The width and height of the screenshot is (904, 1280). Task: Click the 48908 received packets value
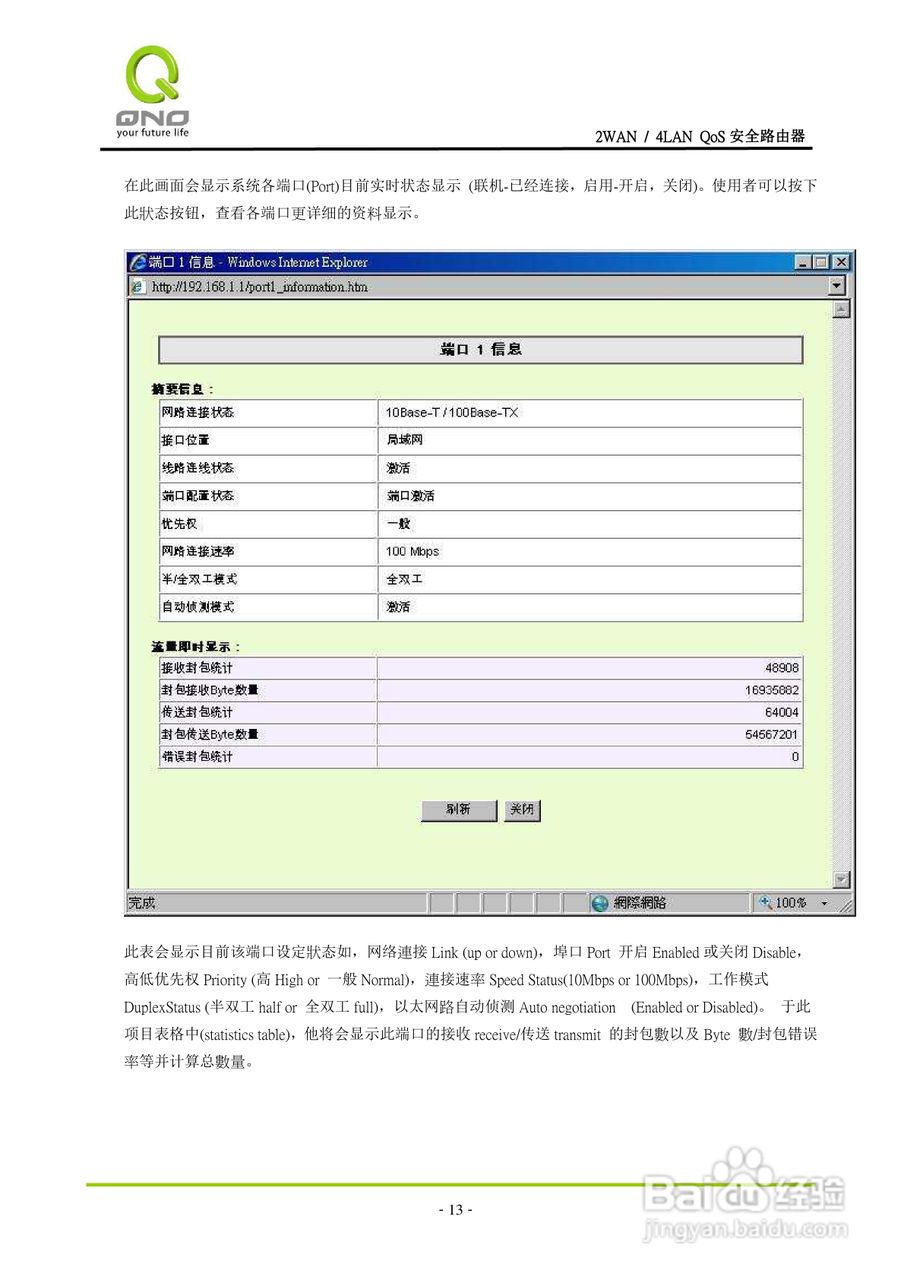click(781, 668)
